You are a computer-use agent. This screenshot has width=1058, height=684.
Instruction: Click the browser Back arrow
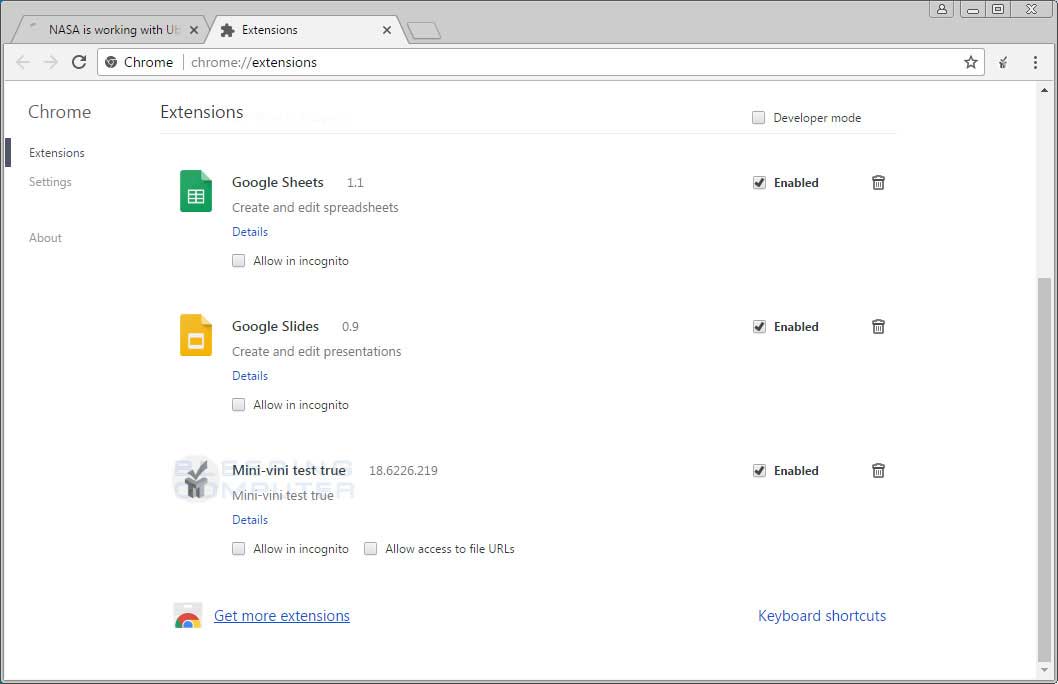click(23, 63)
